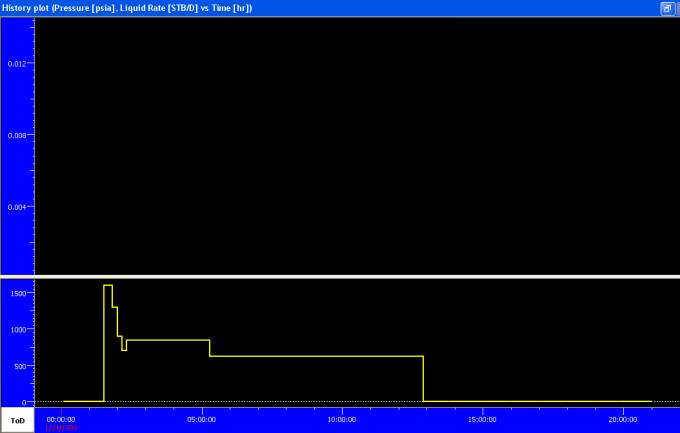Click the yellow zero-rate line after the final drop
Screen dimensions: 680x433
(540, 401)
